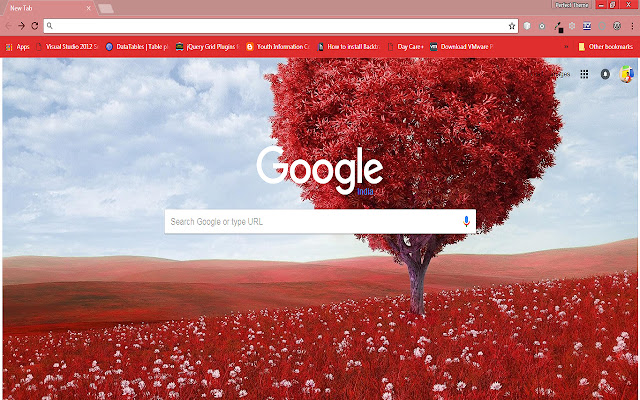This screenshot has height=400, width=640.
Task: Click the Google logo
Action: tap(320, 170)
